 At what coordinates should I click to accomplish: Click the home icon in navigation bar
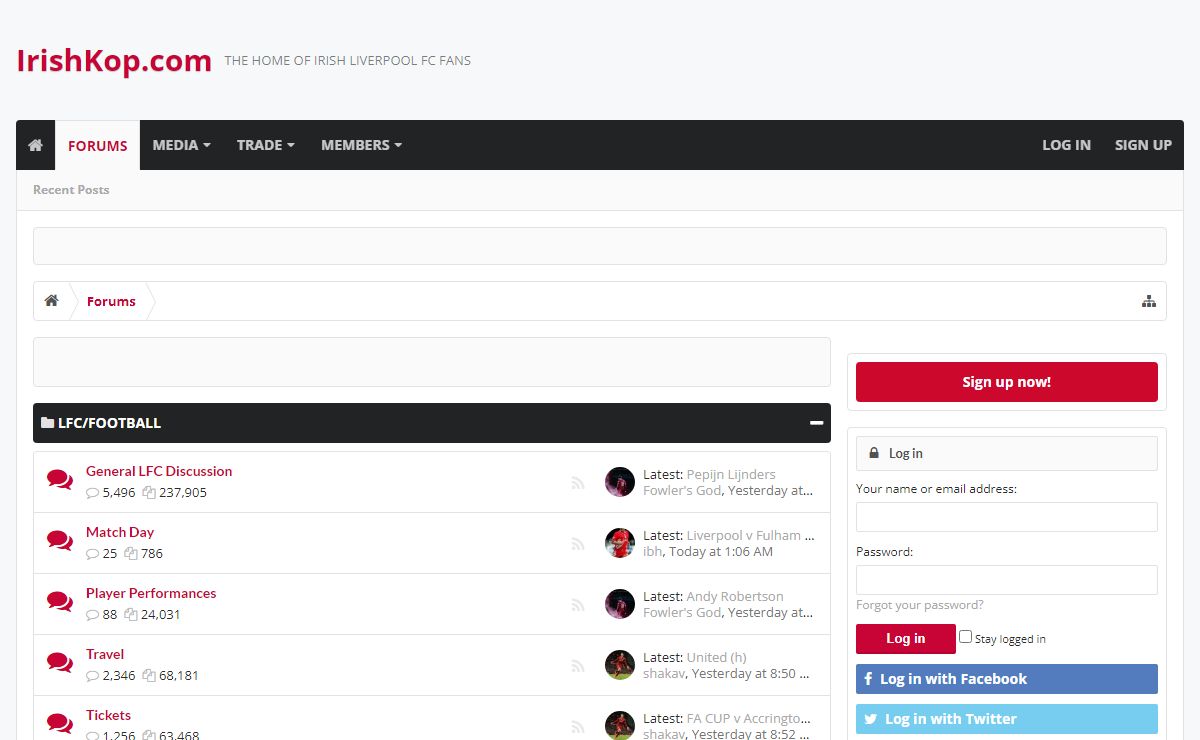tap(35, 145)
